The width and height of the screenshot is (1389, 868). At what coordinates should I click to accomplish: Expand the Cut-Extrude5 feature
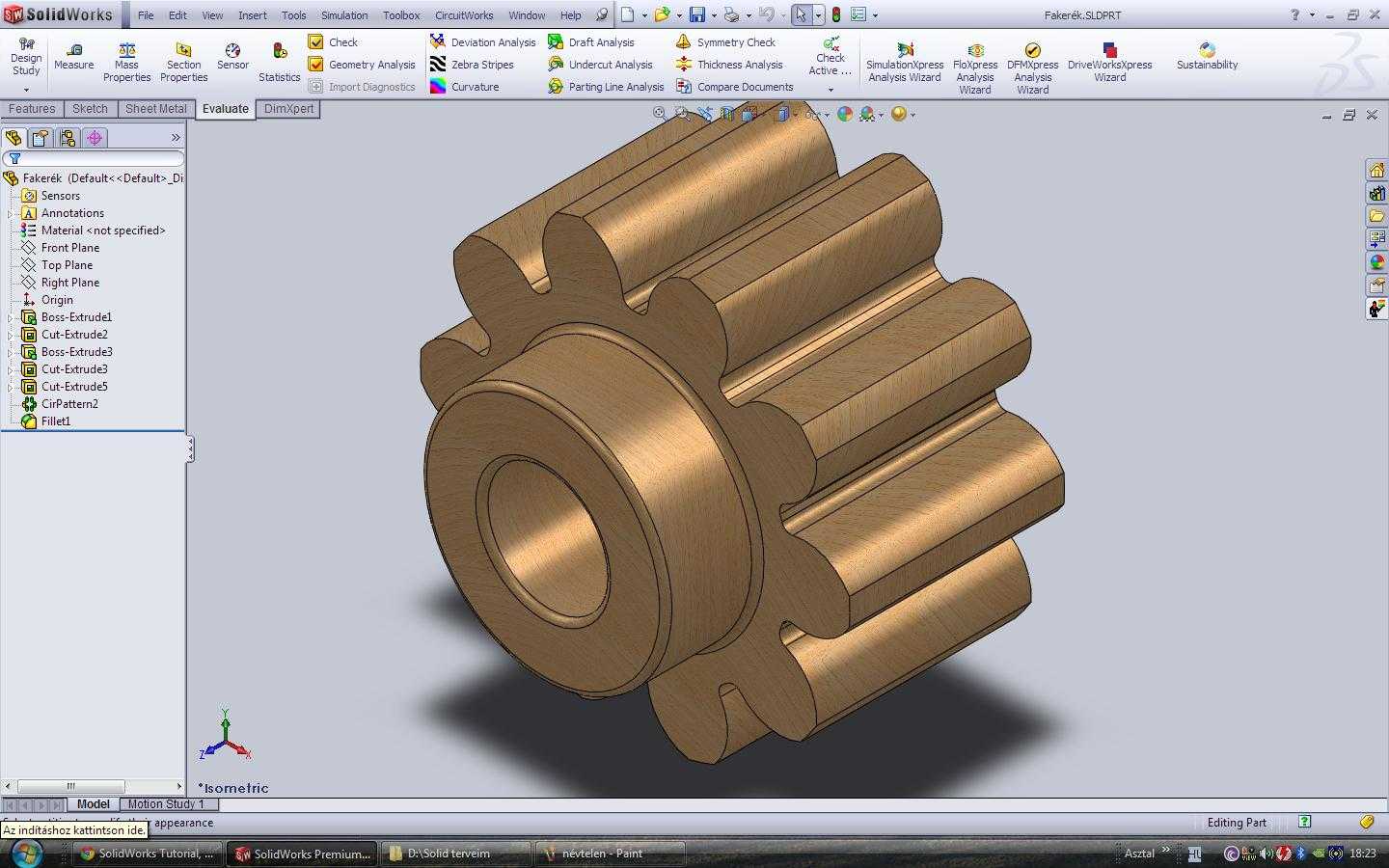click(11, 387)
